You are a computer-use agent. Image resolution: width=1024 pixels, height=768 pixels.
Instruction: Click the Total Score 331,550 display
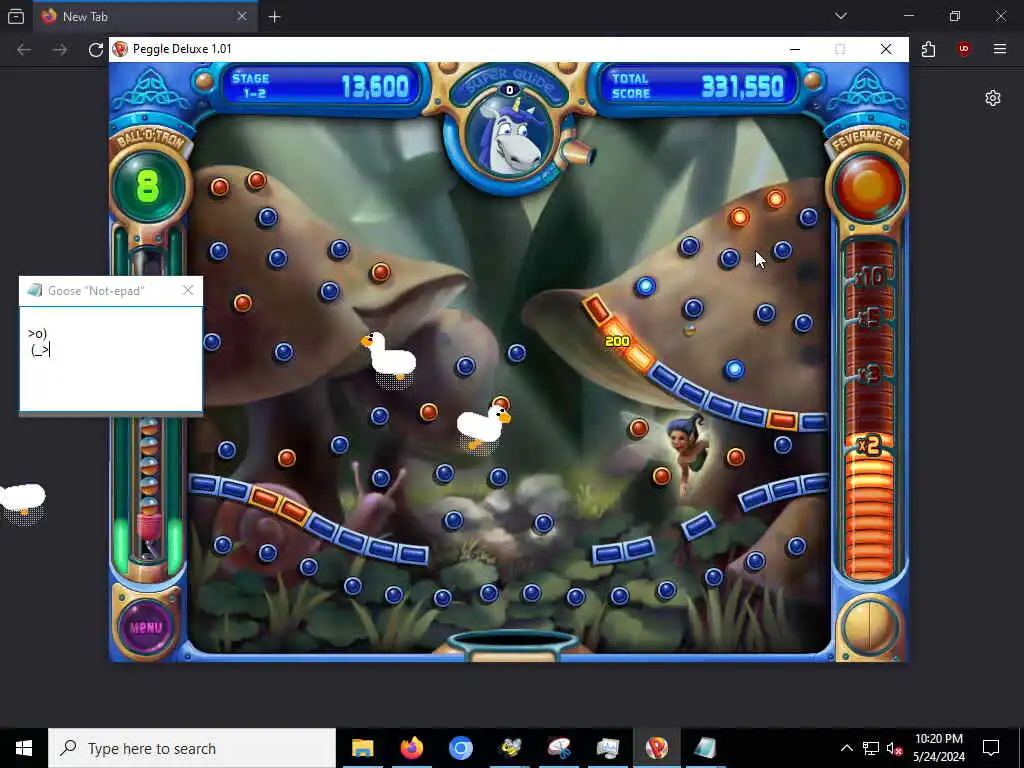(696, 86)
